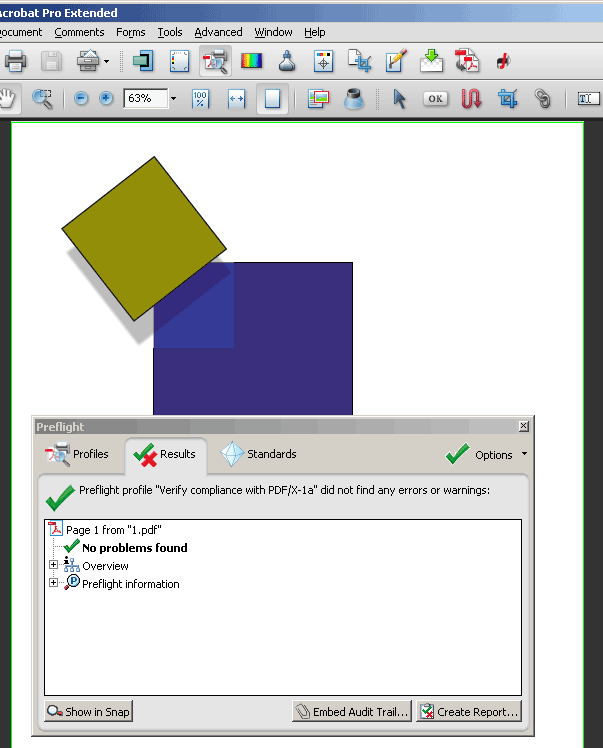Image resolution: width=603 pixels, height=748 pixels.
Task: Select the Hand tool
Action: (8, 99)
